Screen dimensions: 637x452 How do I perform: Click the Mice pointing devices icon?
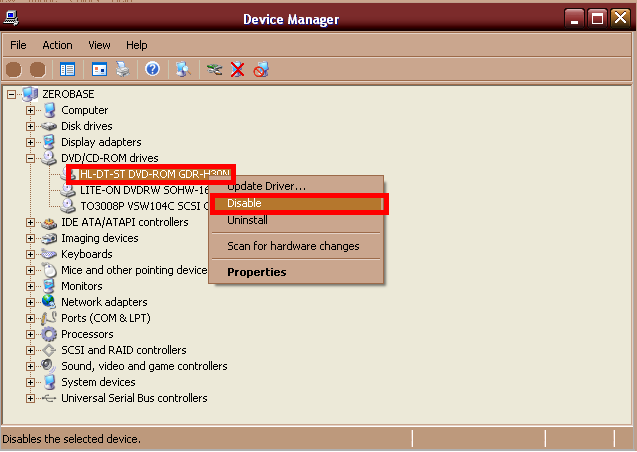(49, 270)
